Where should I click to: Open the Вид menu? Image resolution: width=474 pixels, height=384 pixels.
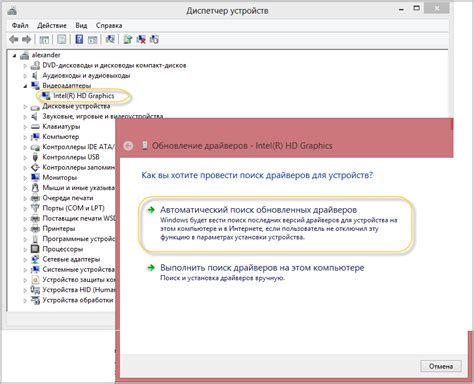81,25
